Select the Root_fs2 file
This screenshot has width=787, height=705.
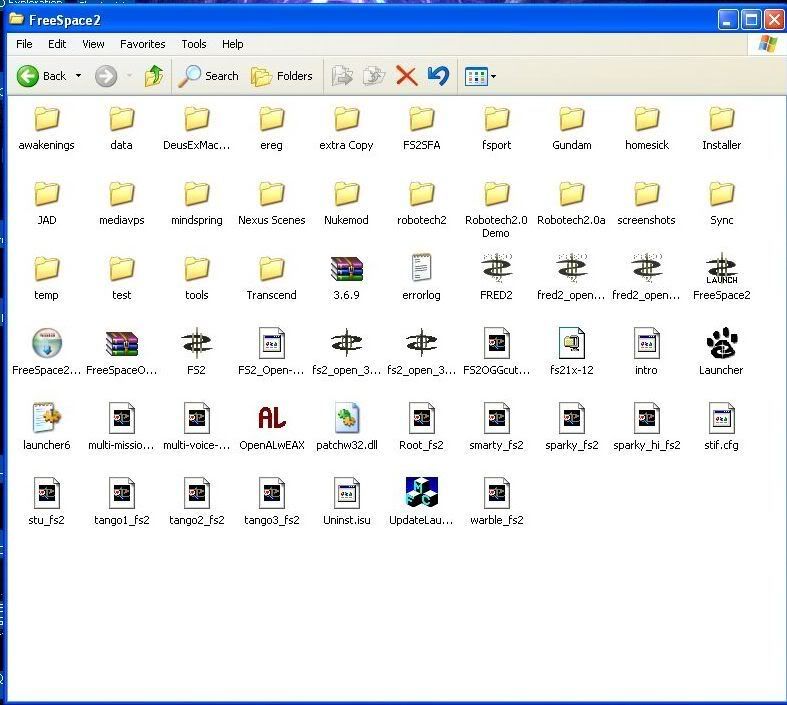click(421, 428)
